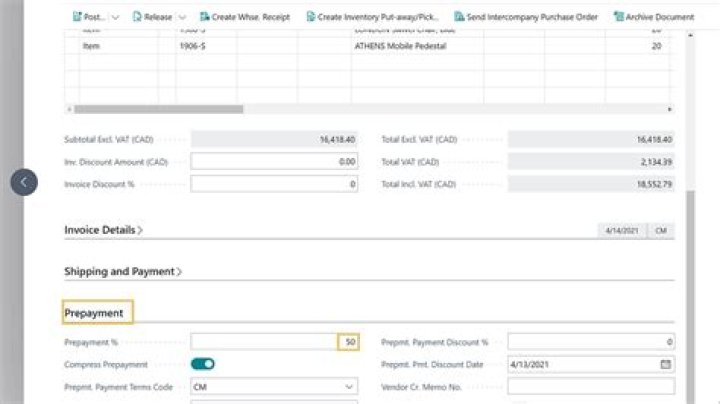Expand the Shipping and Payment section
This screenshot has width=720, height=404.
point(123,271)
